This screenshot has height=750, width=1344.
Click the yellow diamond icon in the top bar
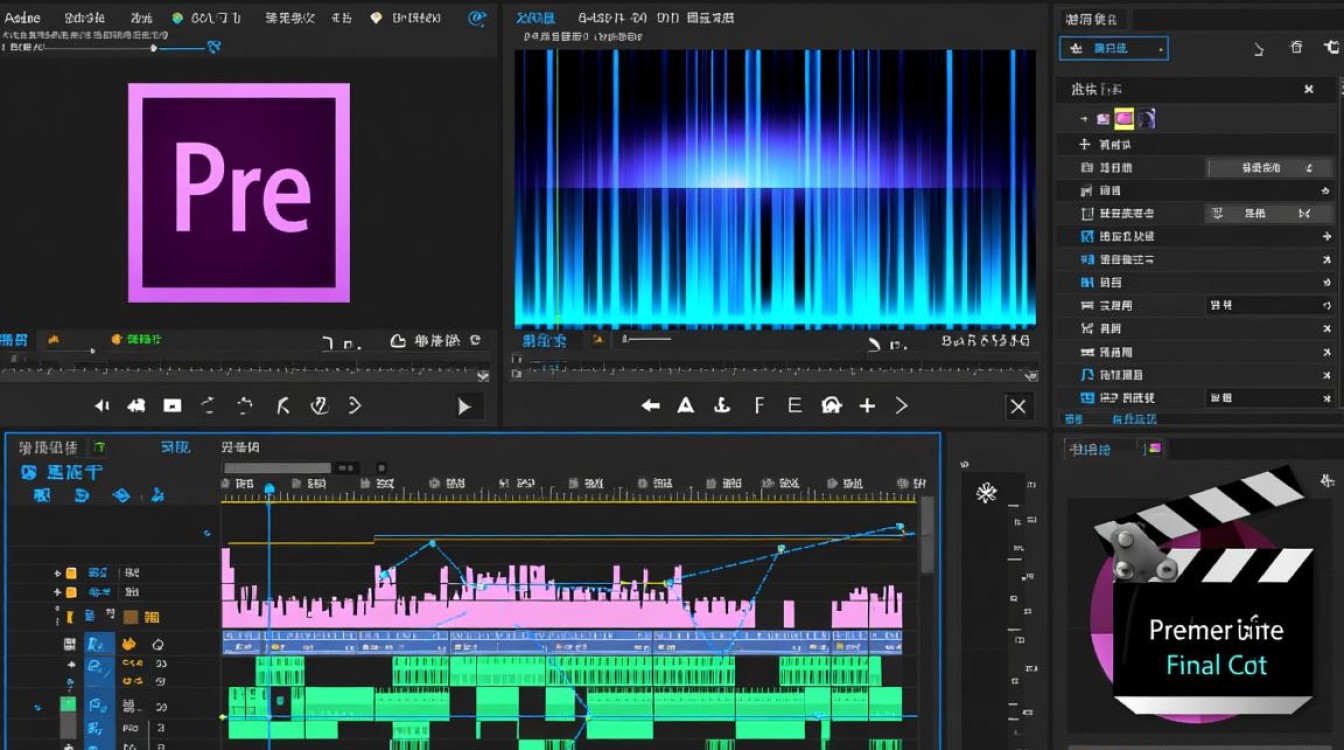coord(376,18)
